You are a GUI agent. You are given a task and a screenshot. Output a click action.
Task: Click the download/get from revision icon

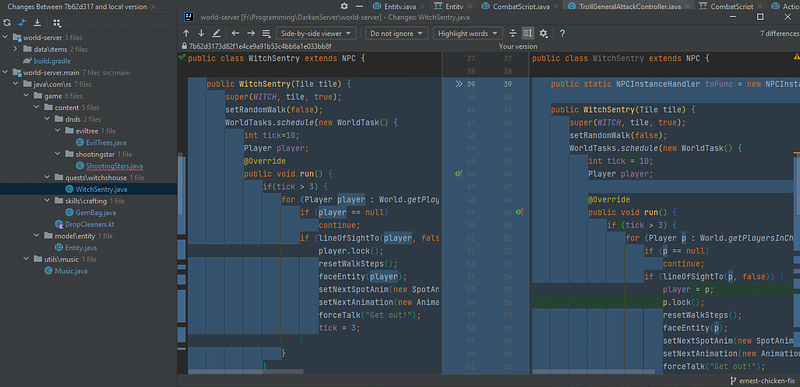37,23
